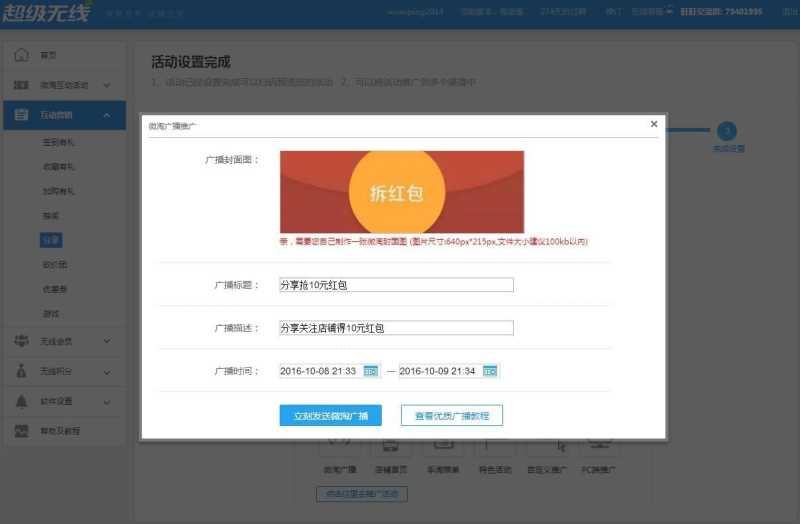The width and height of the screenshot is (800, 524).
Task: Open the calendar picker for broadcast start time
Action: 371,371
